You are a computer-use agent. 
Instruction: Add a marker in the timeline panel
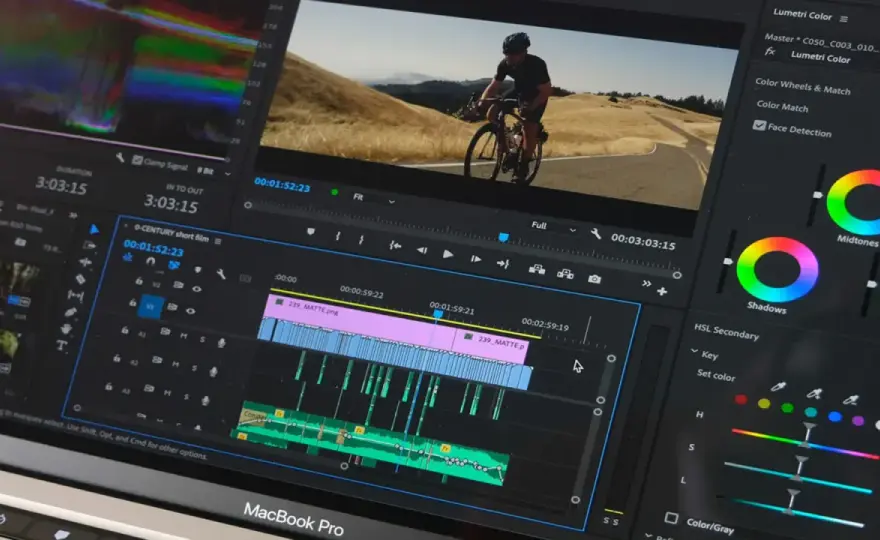[198, 270]
